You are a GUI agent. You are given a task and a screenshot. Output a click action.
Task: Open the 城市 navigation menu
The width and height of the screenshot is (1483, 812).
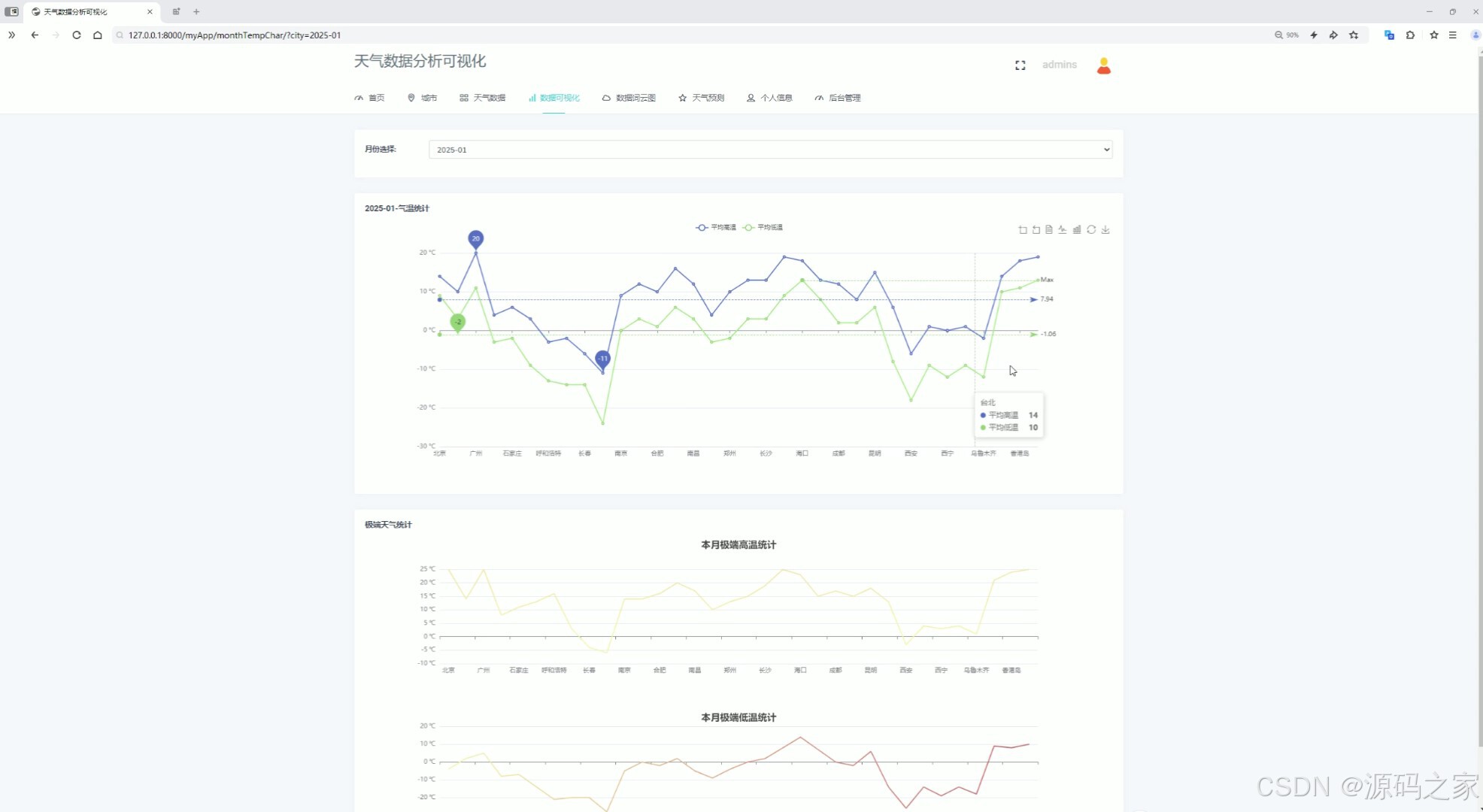coord(423,98)
